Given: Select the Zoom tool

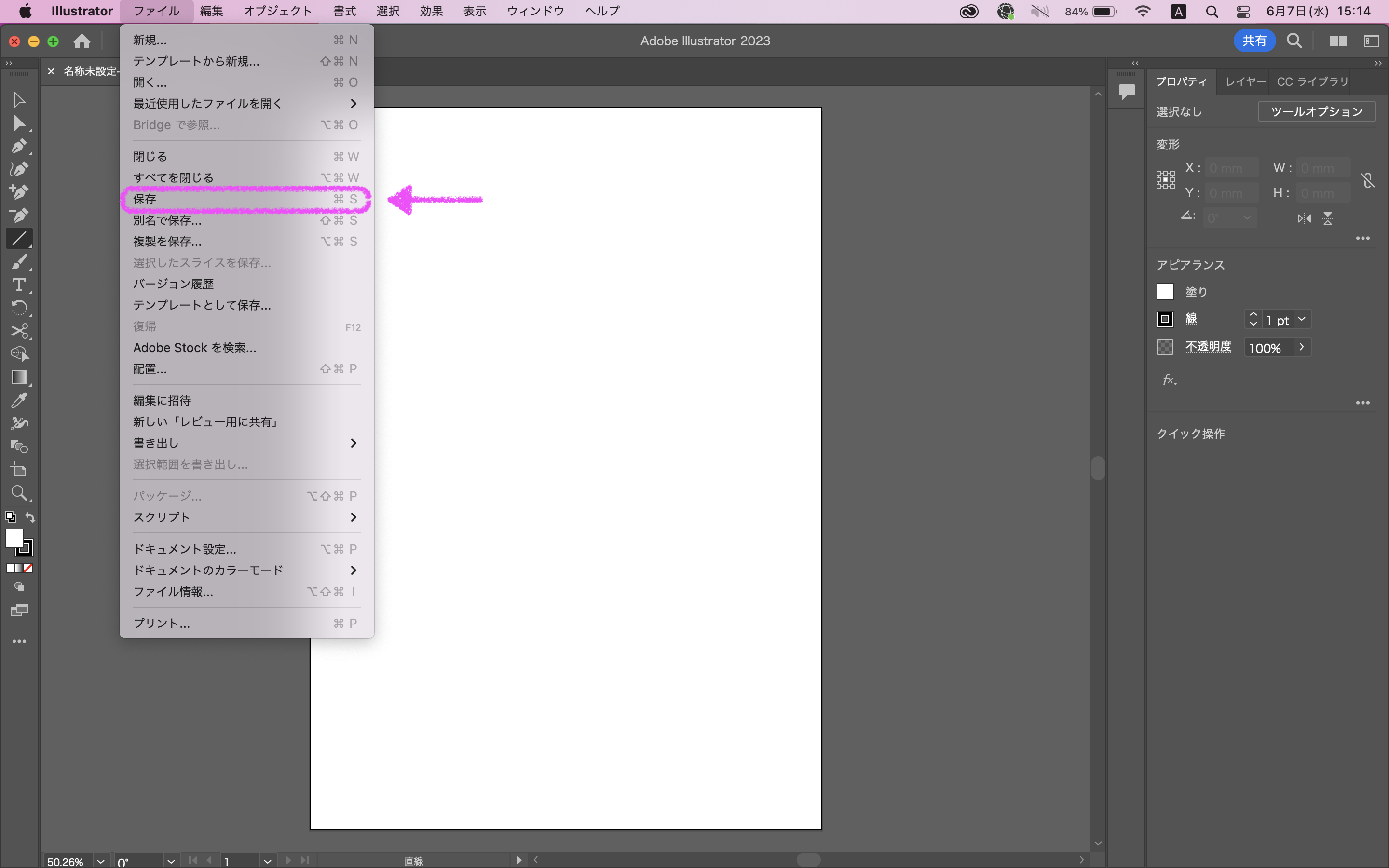Looking at the screenshot, I should (x=18, y=493).
